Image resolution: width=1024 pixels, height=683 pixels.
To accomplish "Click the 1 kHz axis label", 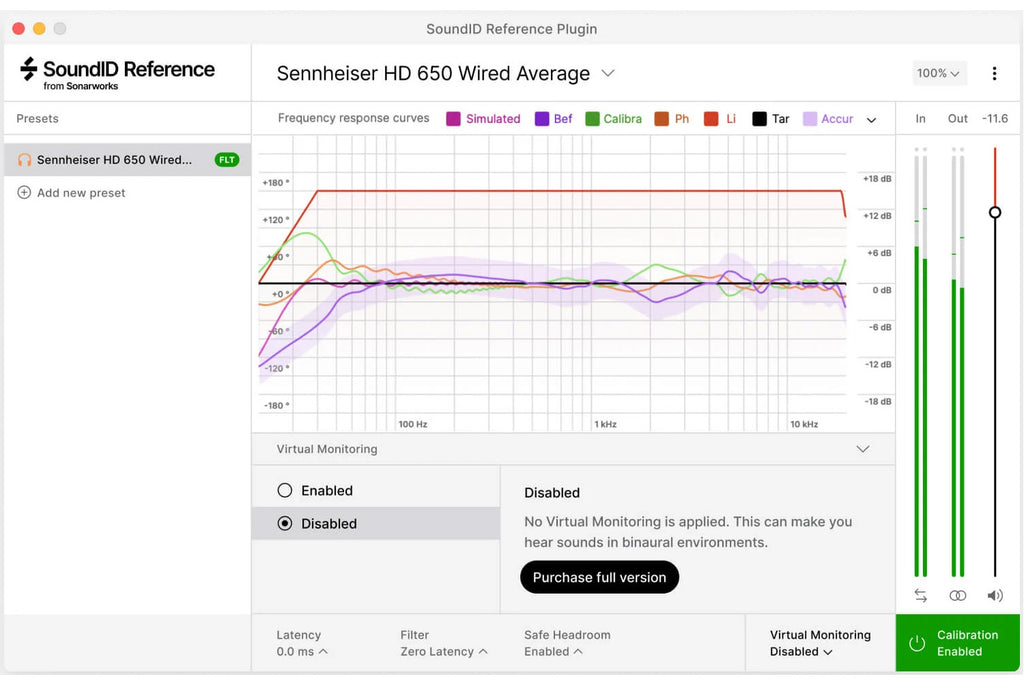I will tap(605, 424).
